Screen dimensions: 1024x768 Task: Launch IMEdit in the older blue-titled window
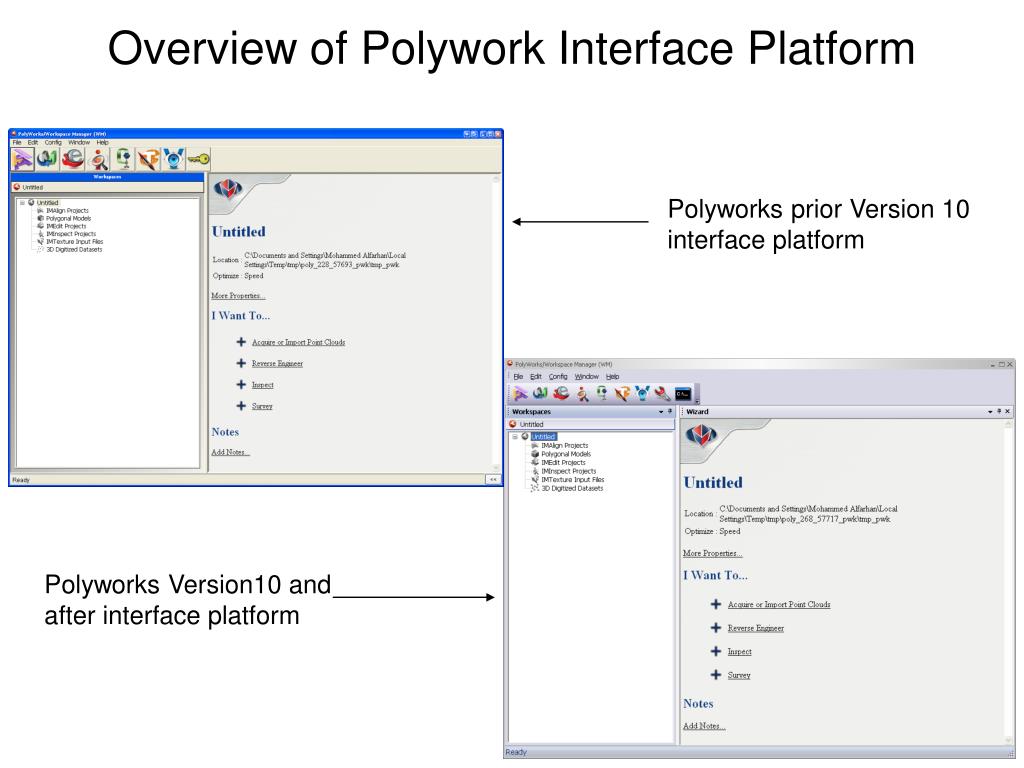coord(72,159)
